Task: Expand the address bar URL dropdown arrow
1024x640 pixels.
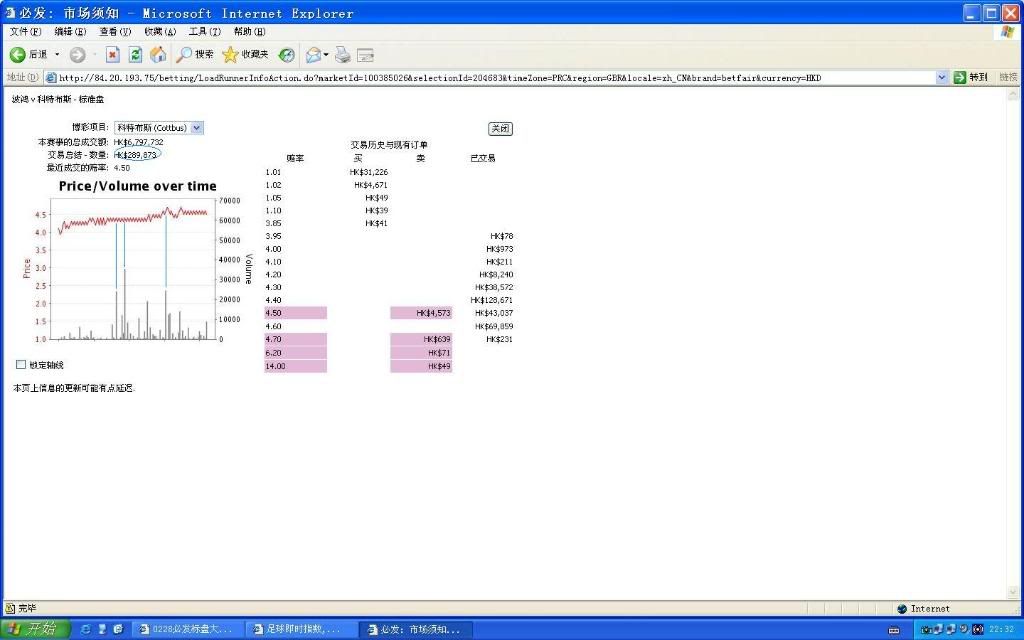Action: tap(942, 78)
